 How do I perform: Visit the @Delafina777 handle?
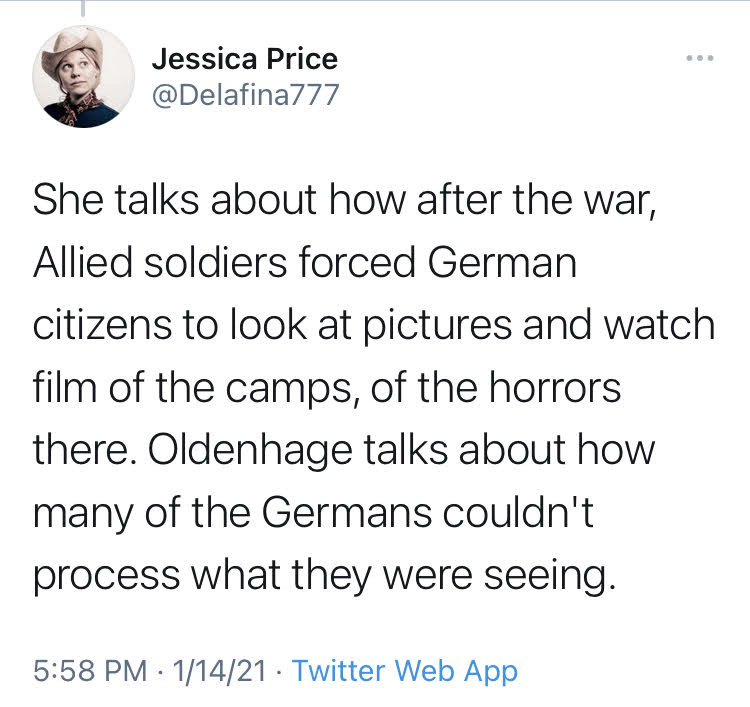pos(245,95)
